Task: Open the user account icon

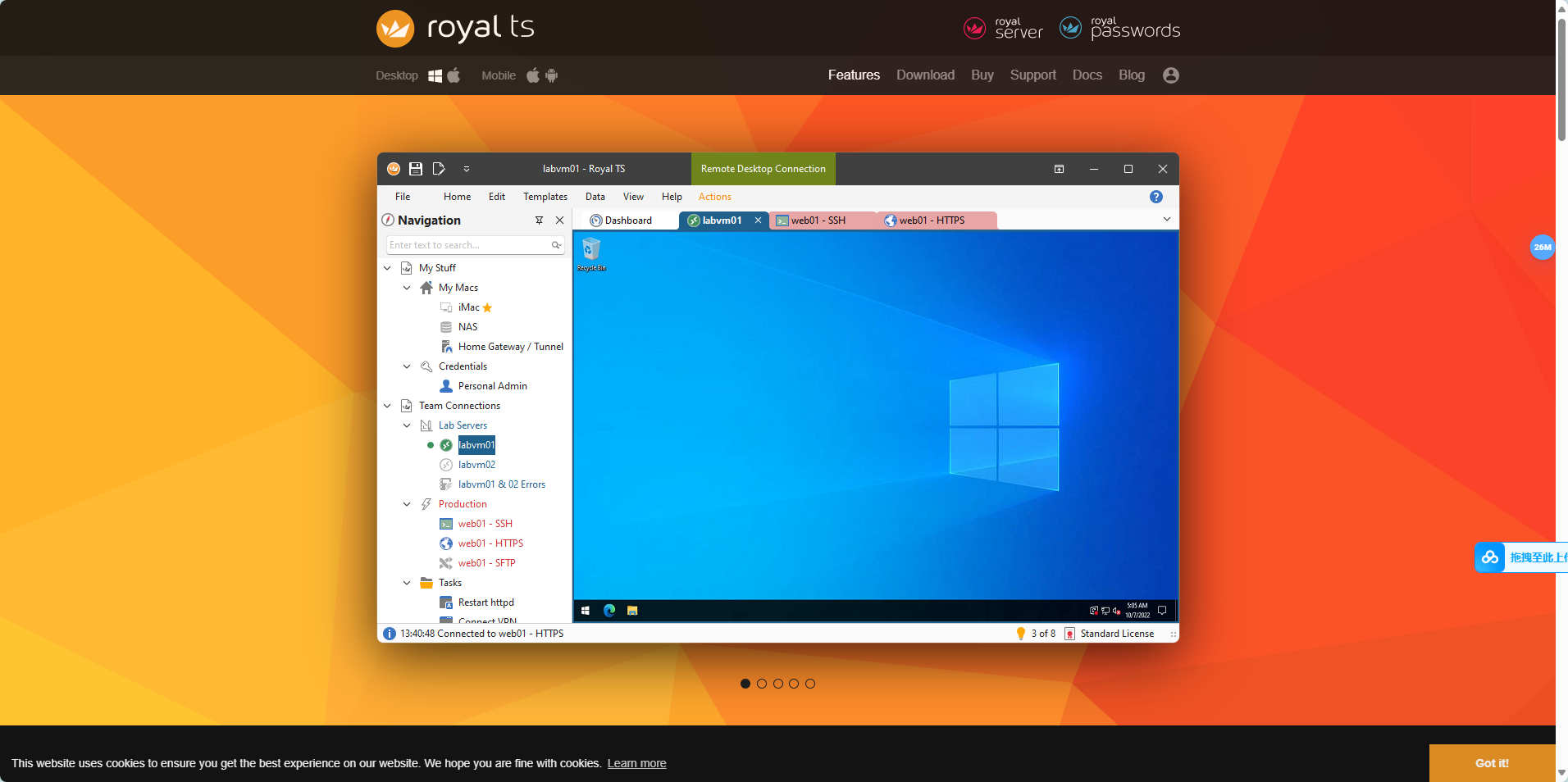Action: (1171, 75)
